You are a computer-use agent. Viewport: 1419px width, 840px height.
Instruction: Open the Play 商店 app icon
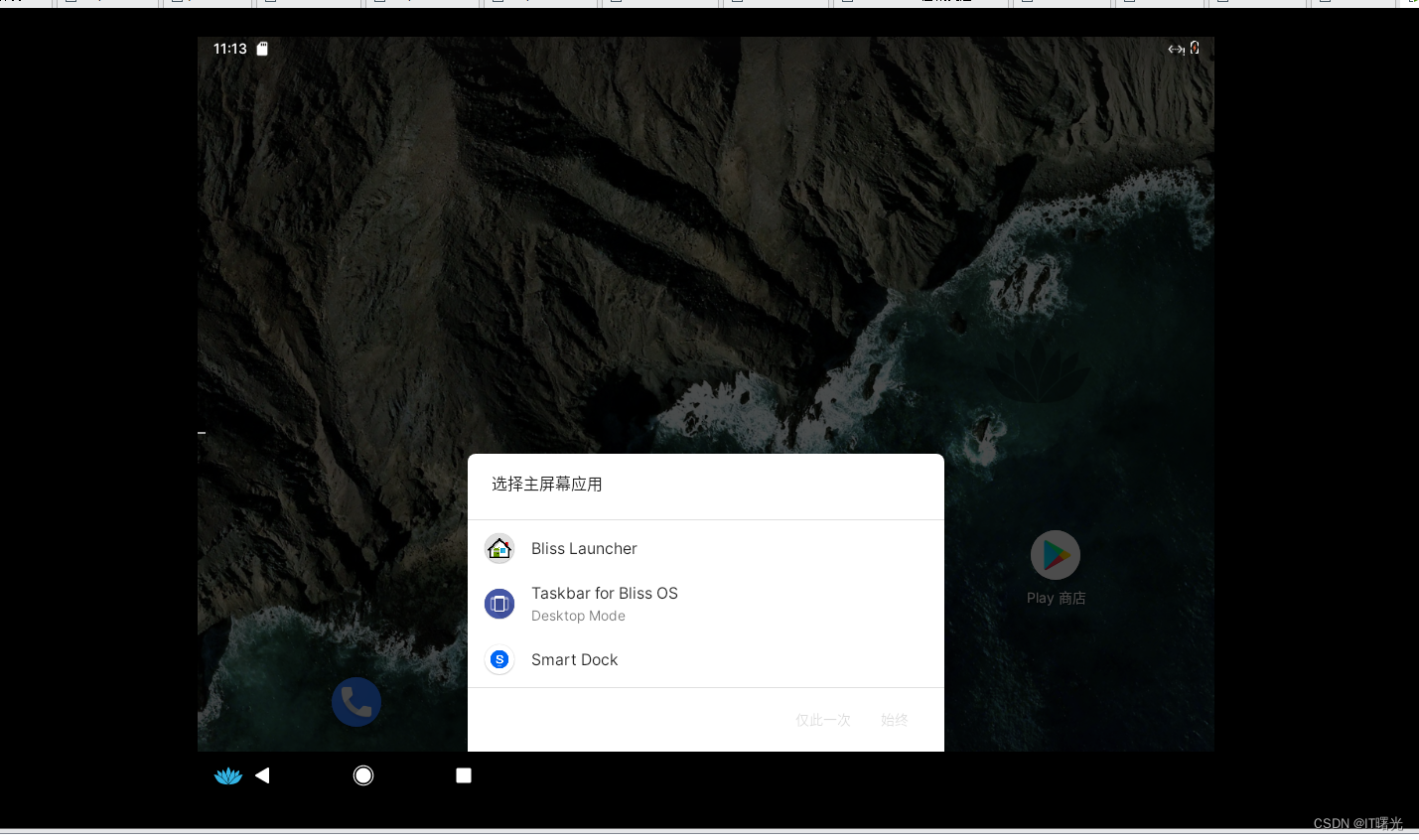[1056, 555]
